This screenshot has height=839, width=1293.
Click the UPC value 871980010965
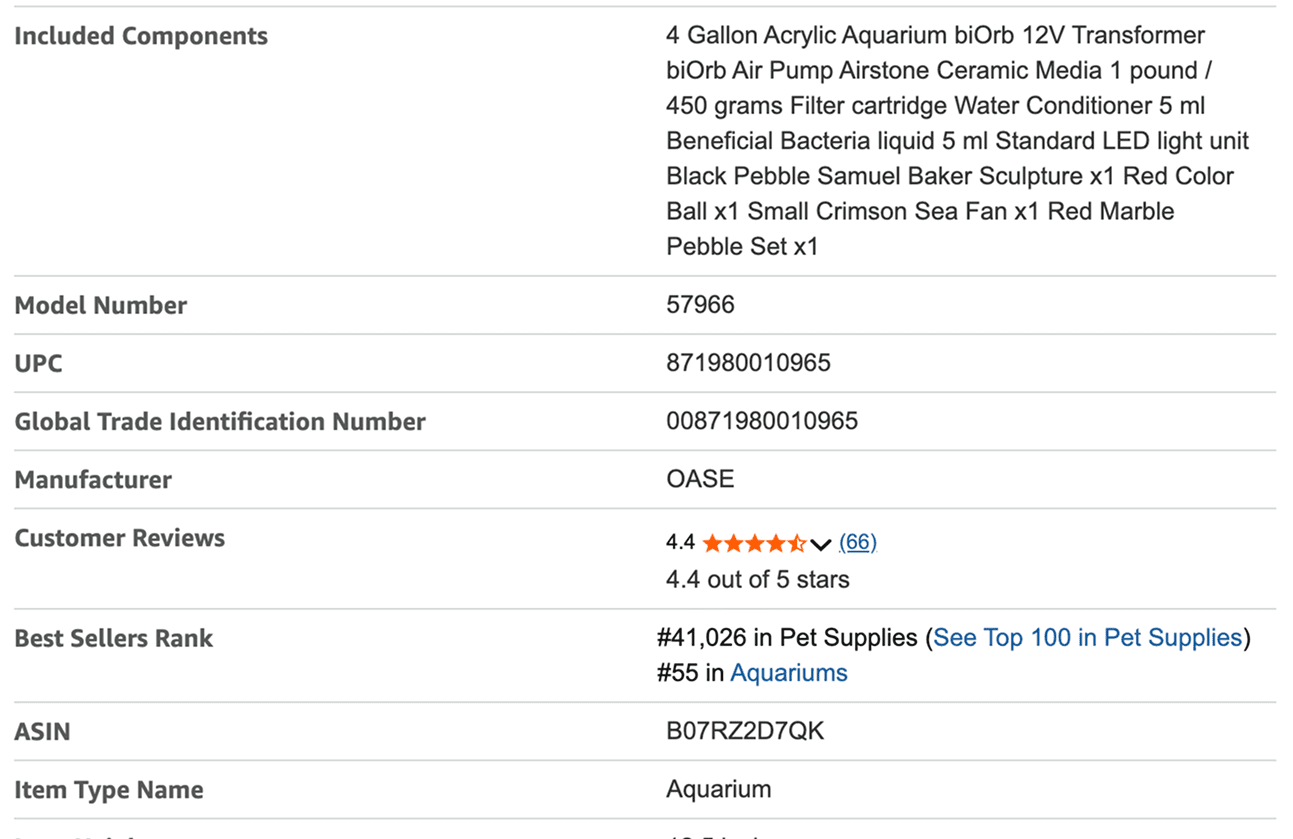[748, 363]
